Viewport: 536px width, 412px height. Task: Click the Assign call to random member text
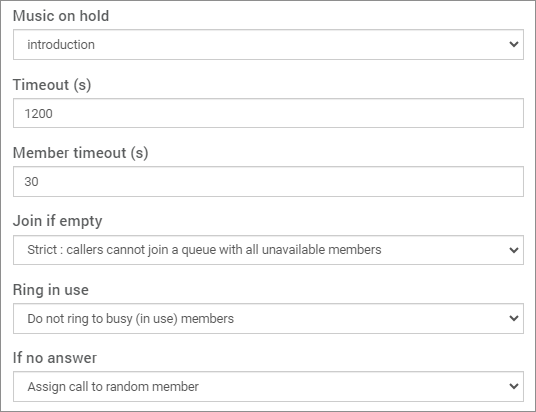[x=113, y=387]
